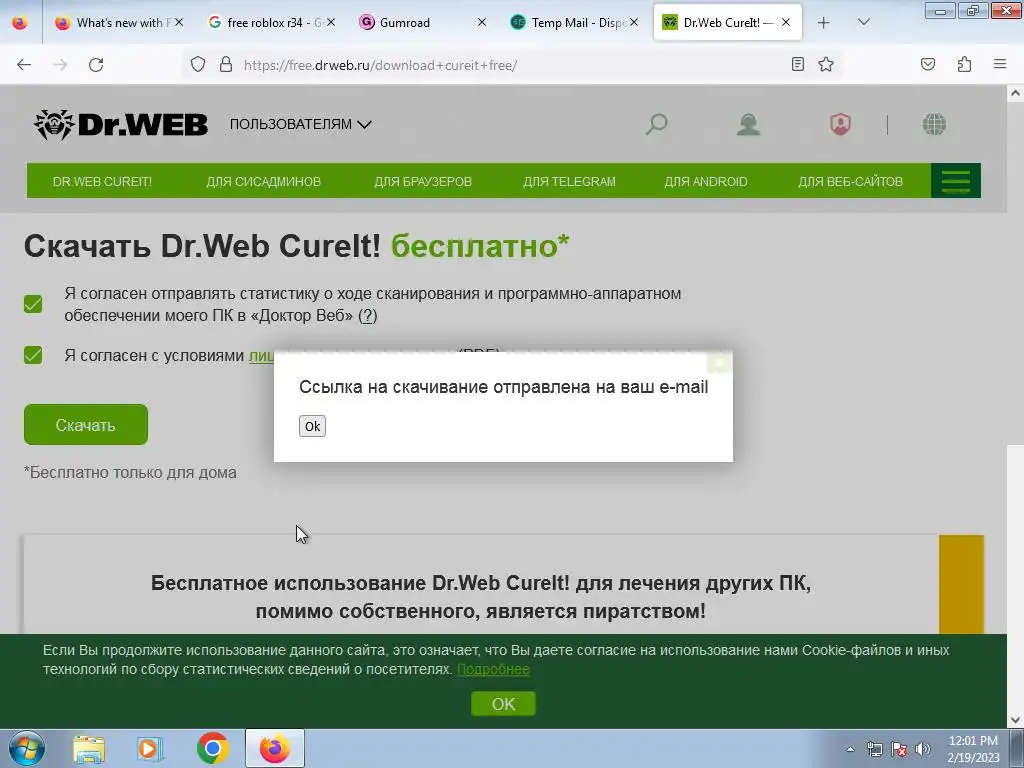
Task: Show hidden system tray icons
Action: pyautogui.click(x=850, y=750)
